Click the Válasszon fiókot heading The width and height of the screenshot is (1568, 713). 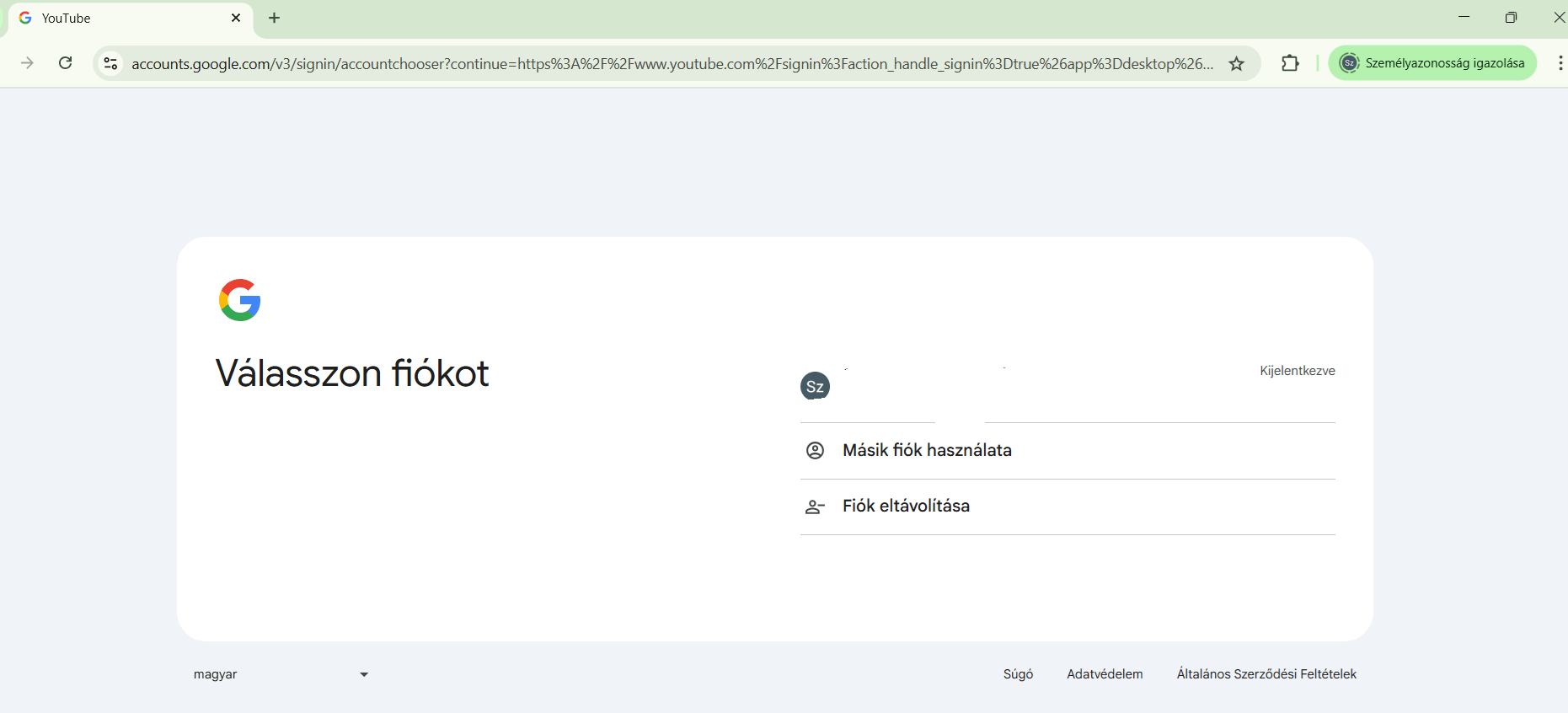(x=352, y=373)
